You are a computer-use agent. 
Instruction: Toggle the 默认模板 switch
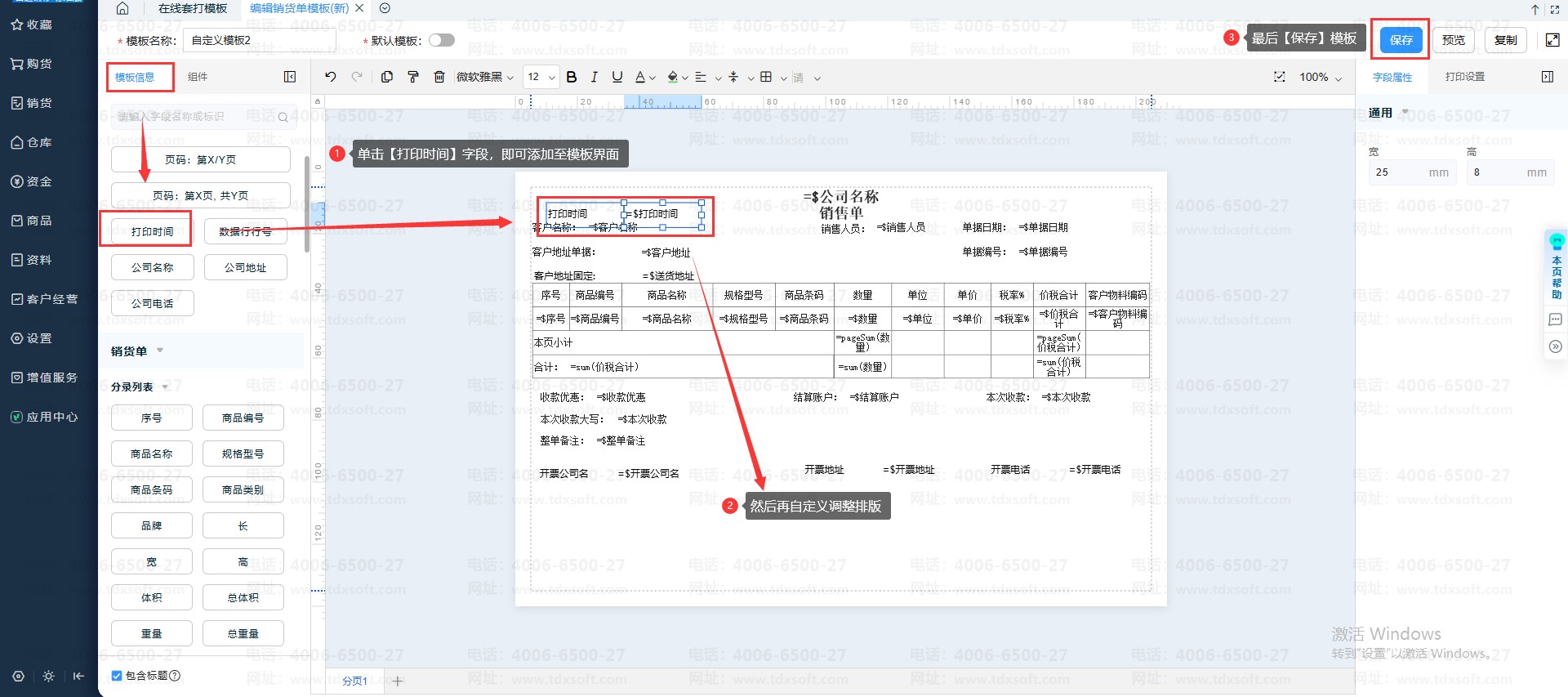point(442,40)
